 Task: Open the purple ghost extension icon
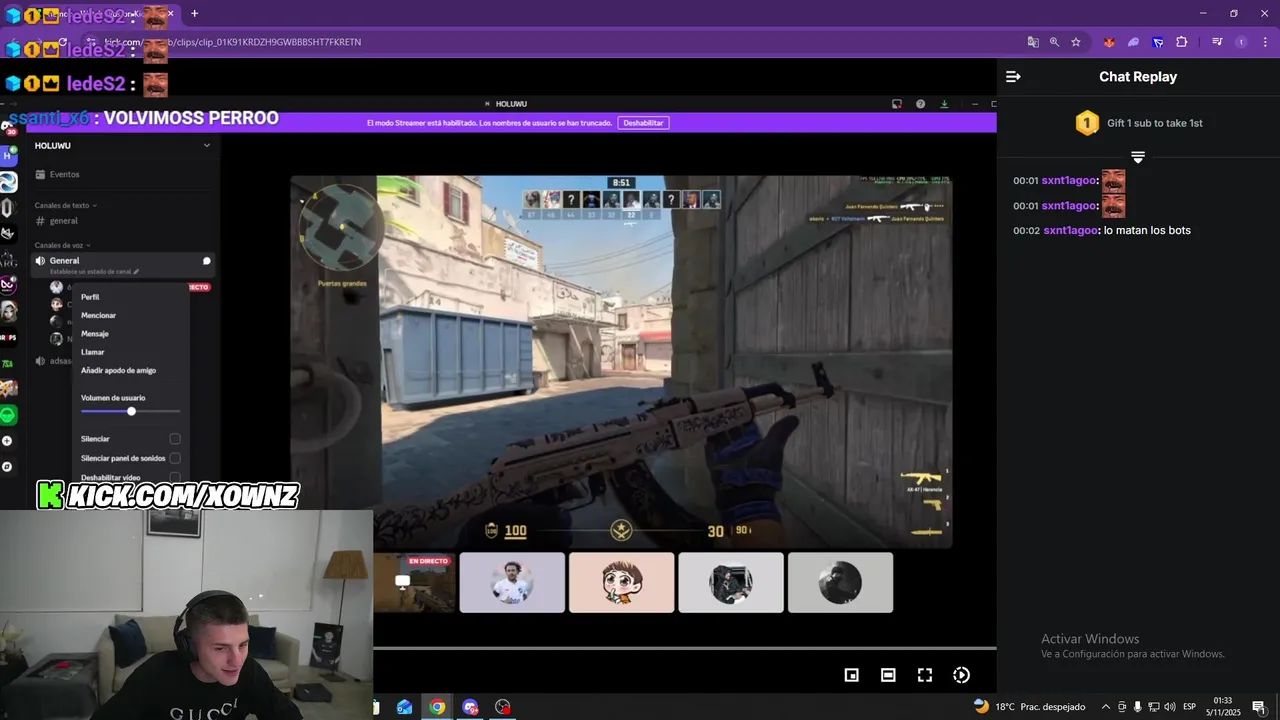1133,42
